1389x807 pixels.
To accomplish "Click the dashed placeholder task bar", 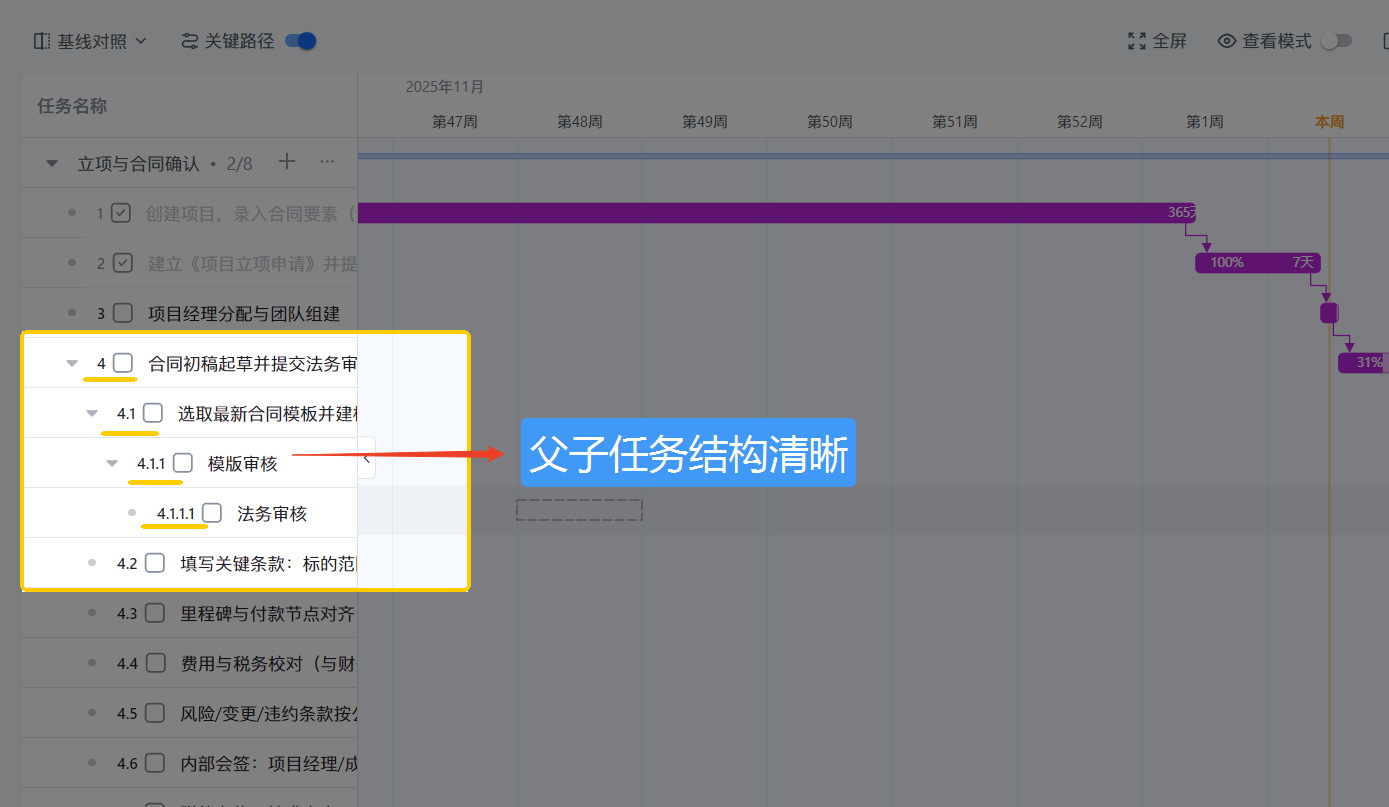I will click(x=579, y=509).
